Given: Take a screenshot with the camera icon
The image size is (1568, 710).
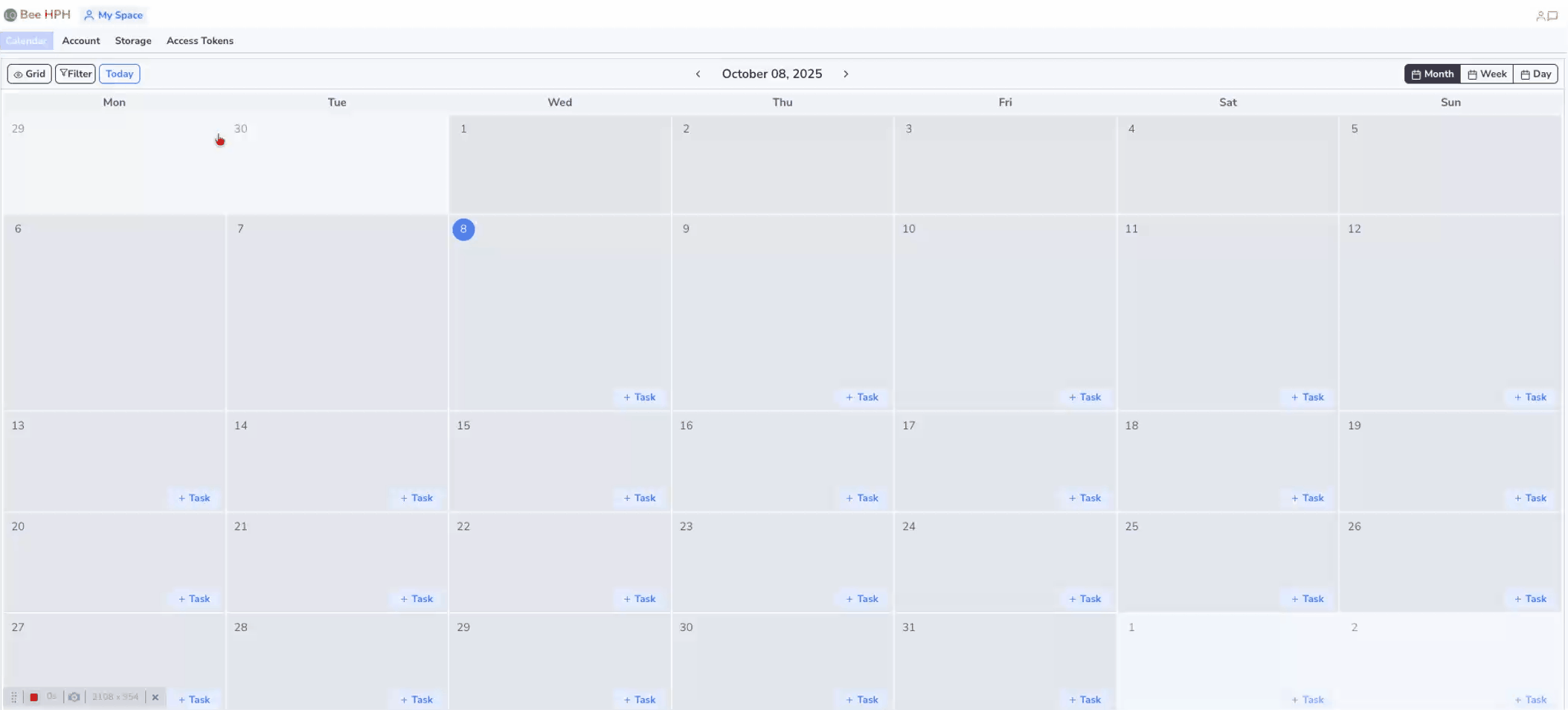Looking at the screenshot, I should 74,697.
